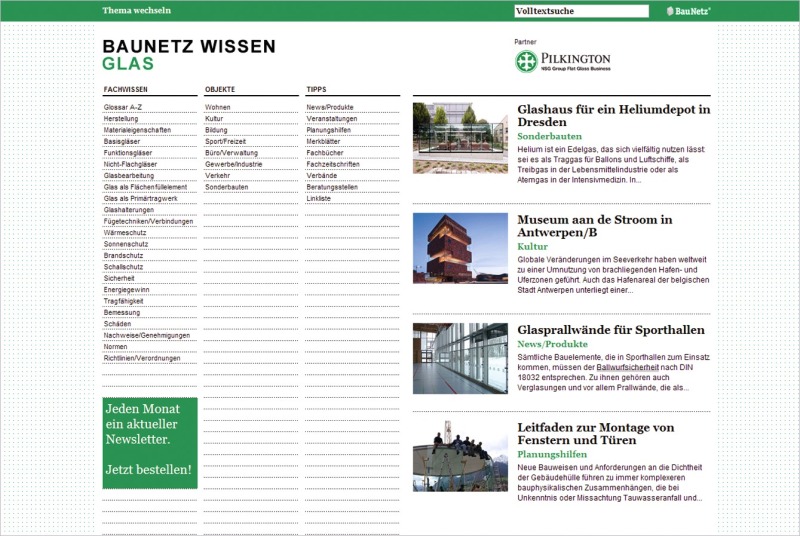
Task: Open Glas als Primärtragwerk
Action: tap(140, 198)
